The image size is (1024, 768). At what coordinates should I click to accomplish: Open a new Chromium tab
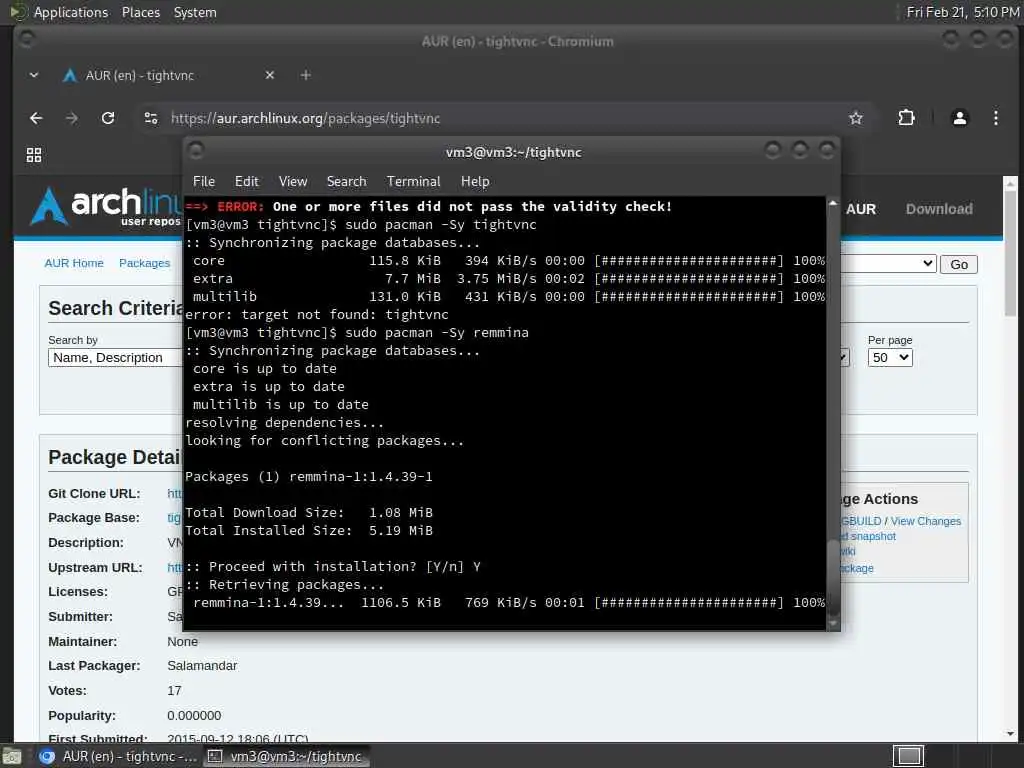pos(305,75)
